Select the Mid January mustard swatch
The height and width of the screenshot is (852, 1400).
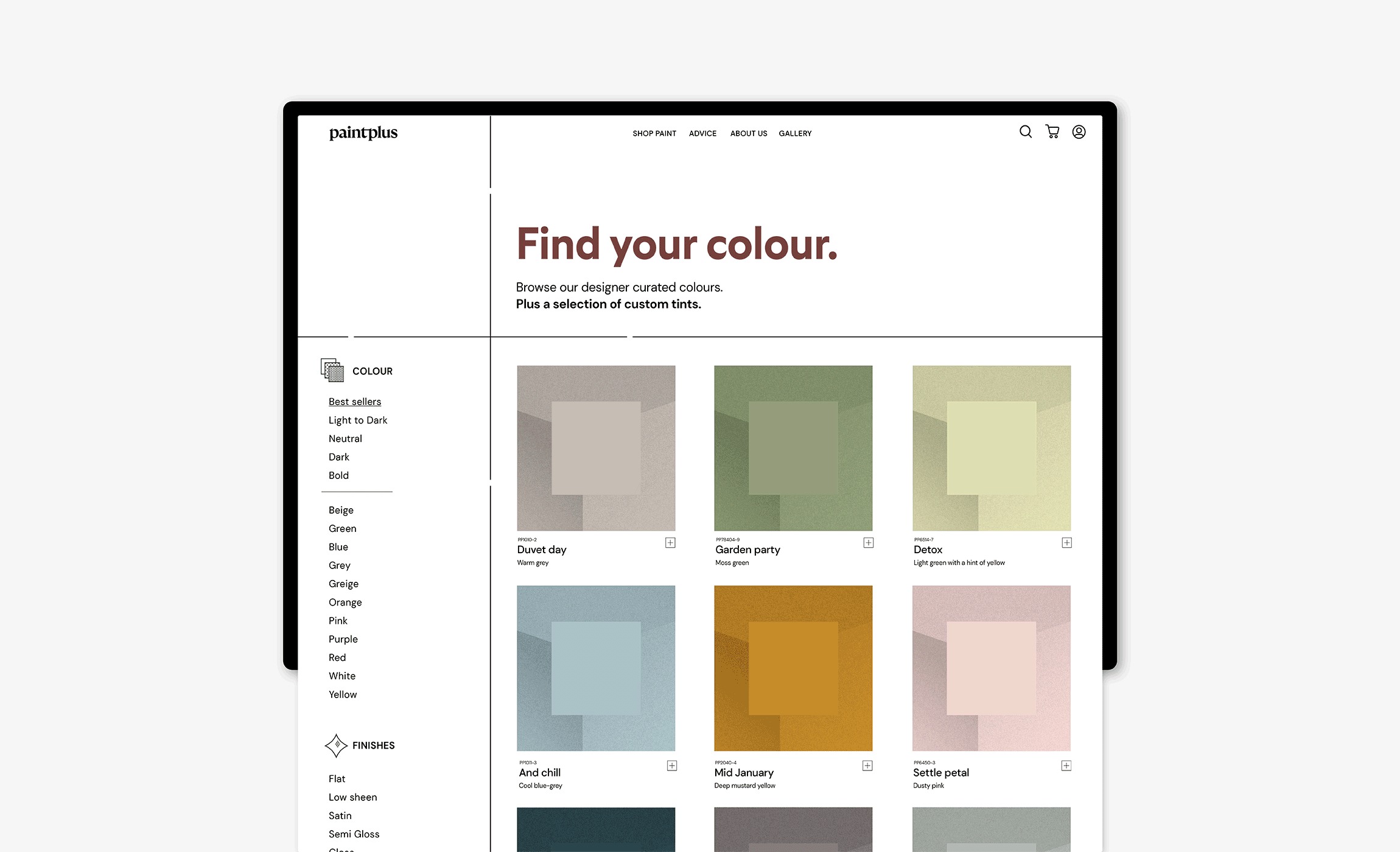point(793,668)
